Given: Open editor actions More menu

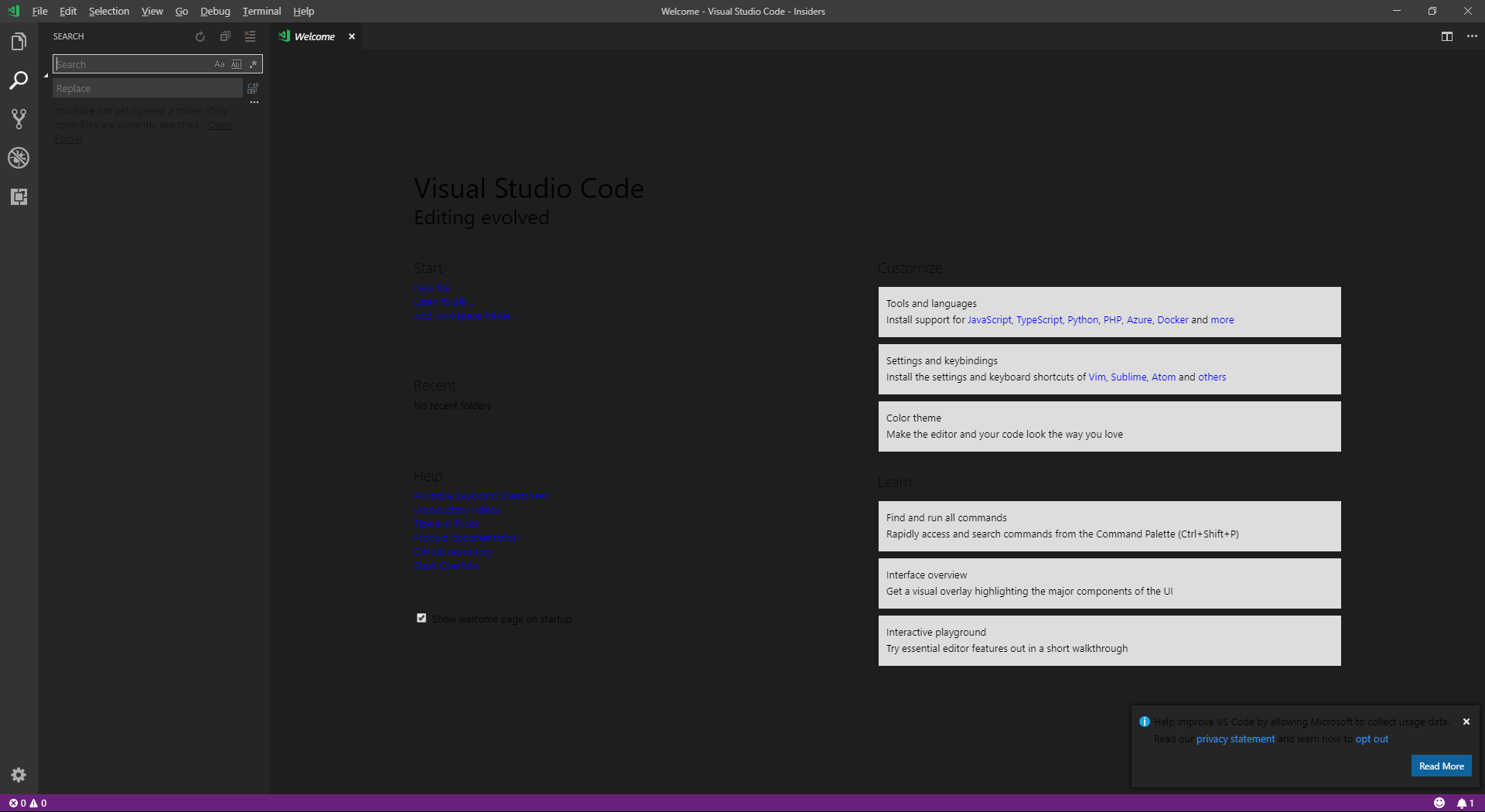Looking at the screenshot, I should [1473, 36].
